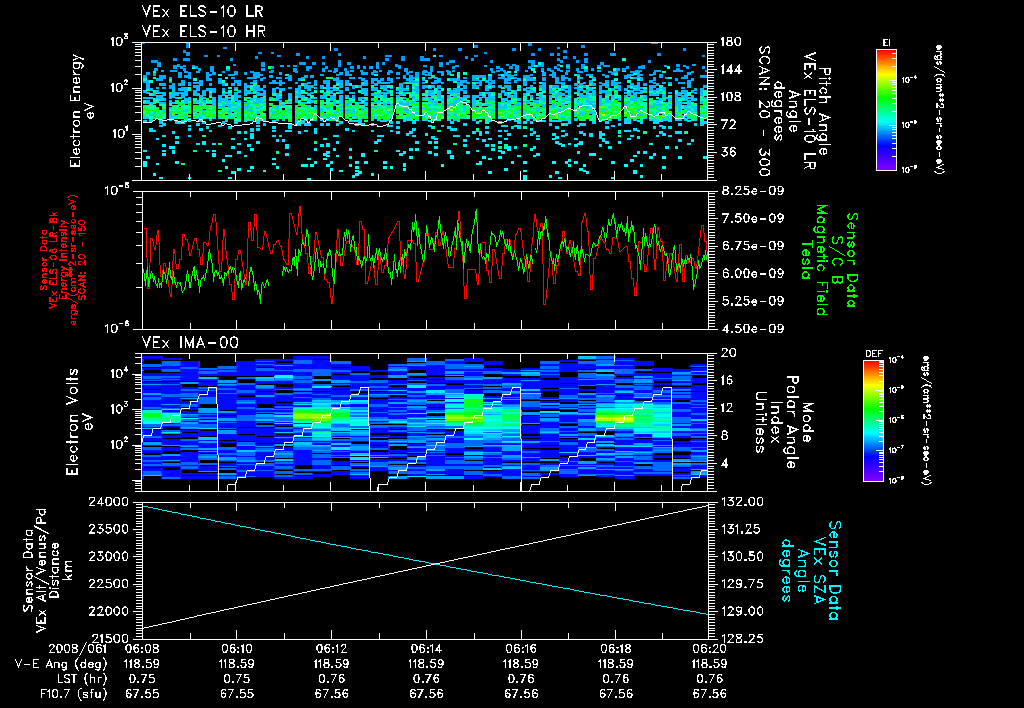The height and width of the screenshot is (708, 1024).
Task: Click the "VEx Alt/Venus/Pd Distance km" axis label
Action: click(49, 570)
